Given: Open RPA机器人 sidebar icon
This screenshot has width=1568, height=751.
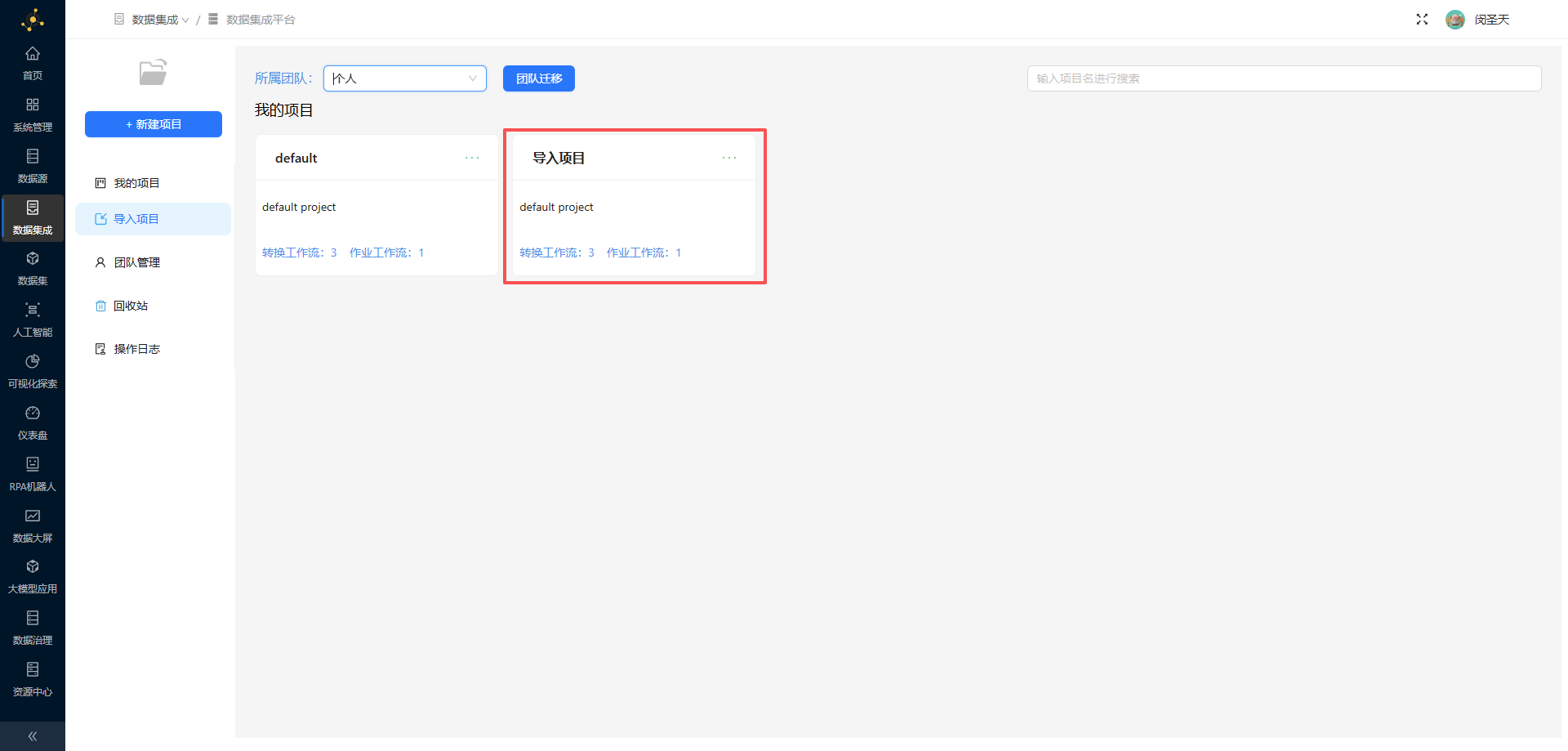Looking at the screenshot, I should tap(33, 465).
